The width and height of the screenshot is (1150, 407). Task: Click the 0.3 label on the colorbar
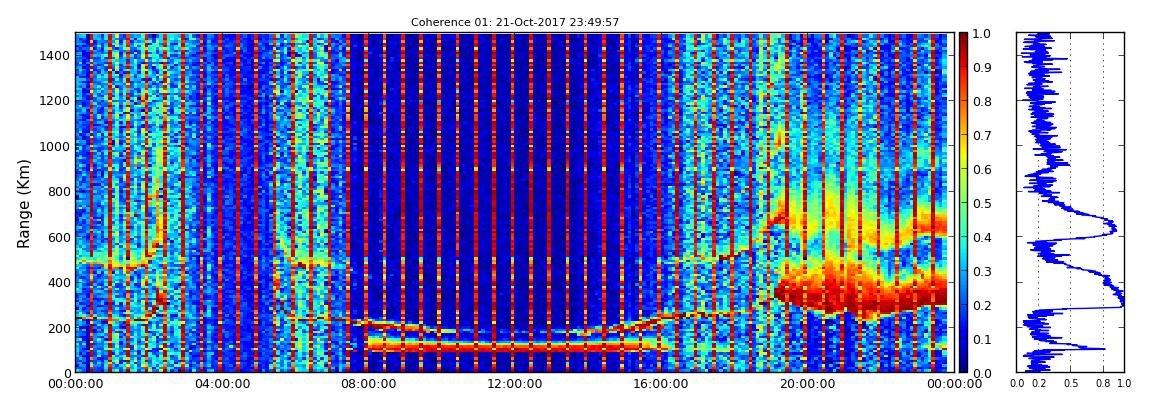[983, 271]
